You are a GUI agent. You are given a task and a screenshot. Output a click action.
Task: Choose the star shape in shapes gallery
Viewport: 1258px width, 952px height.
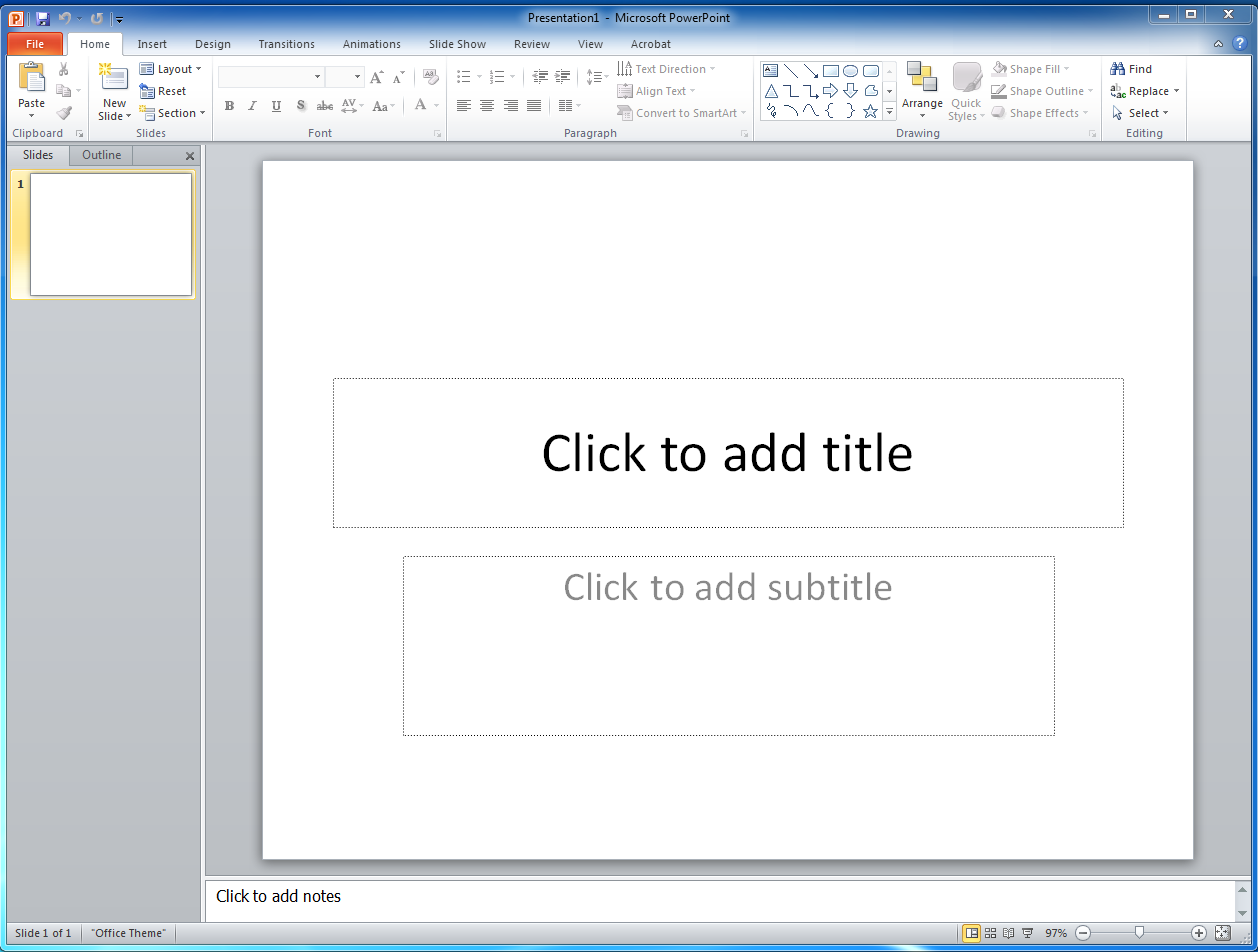(870, 111)
